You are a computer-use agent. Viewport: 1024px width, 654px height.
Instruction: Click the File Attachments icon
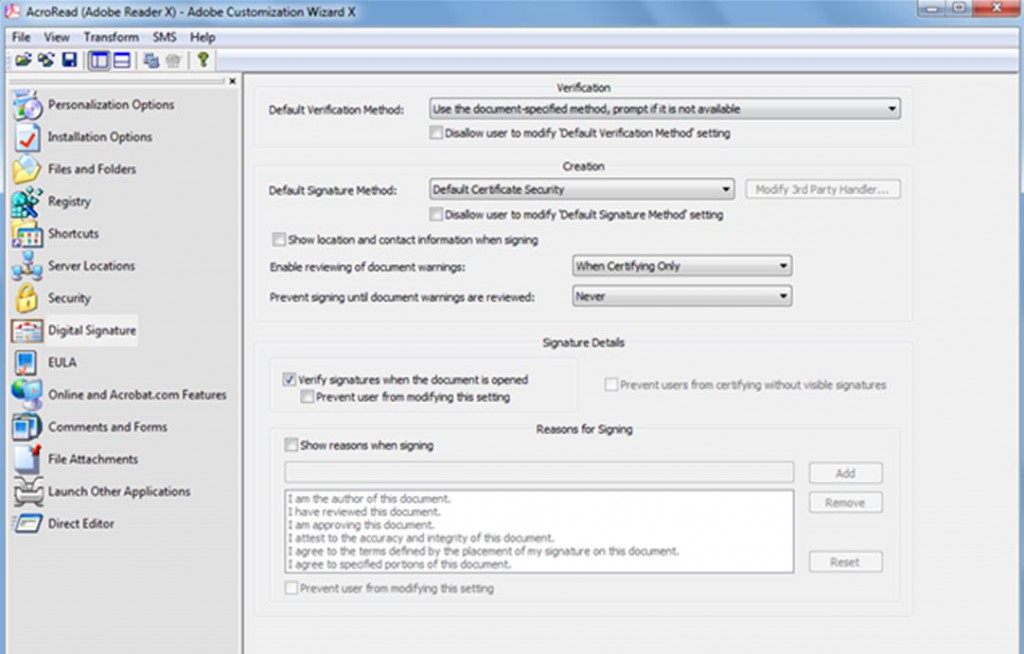pyautogui.click(x=27, y=459)
